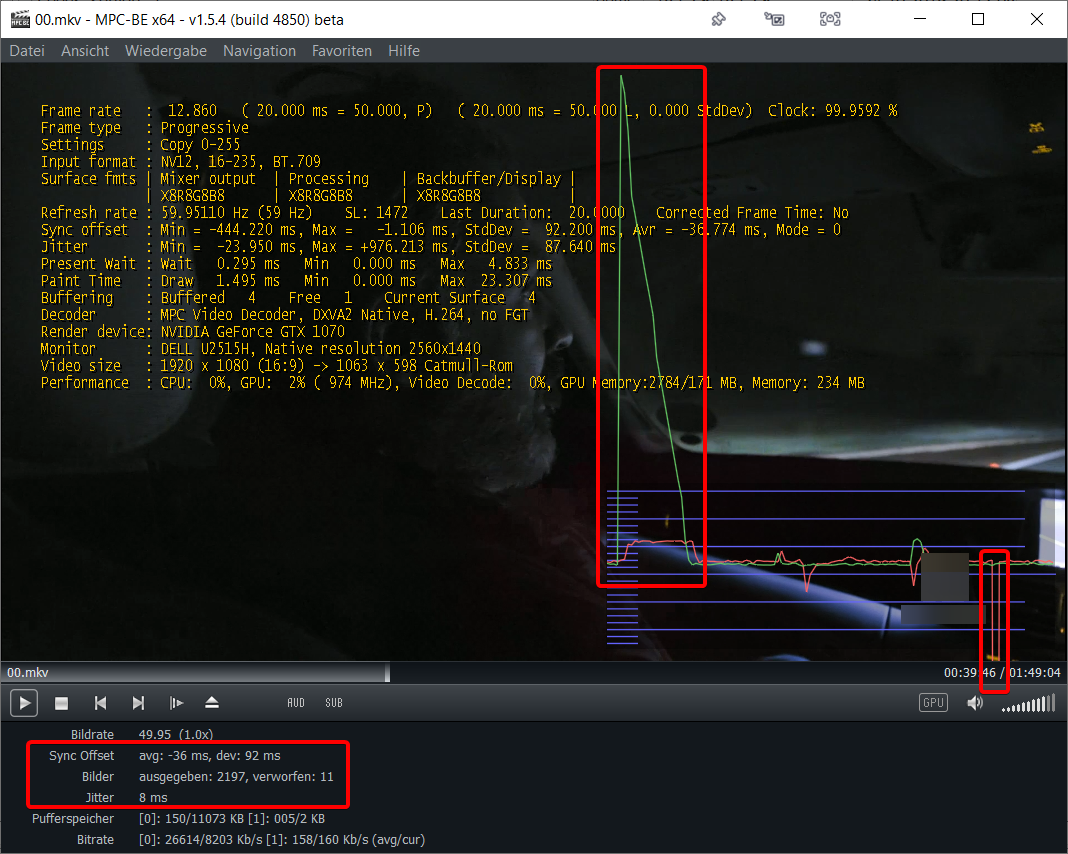This screenshot has height=854, width=1068.
Task: Click the total duration 01:49:04 display
Action: point(1035,673)
